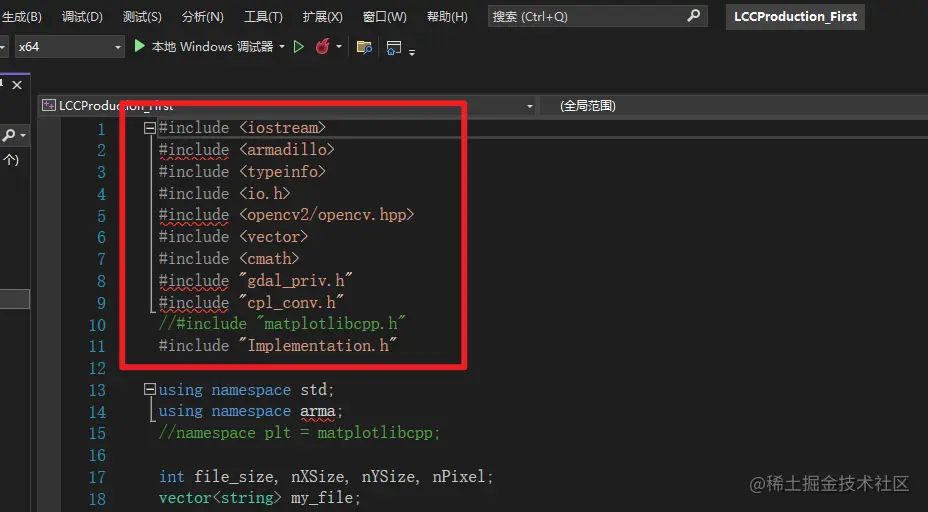This screenshot has height=512, width=928.
Task: Click the find in files folder icon
Action: coord(365,47)
